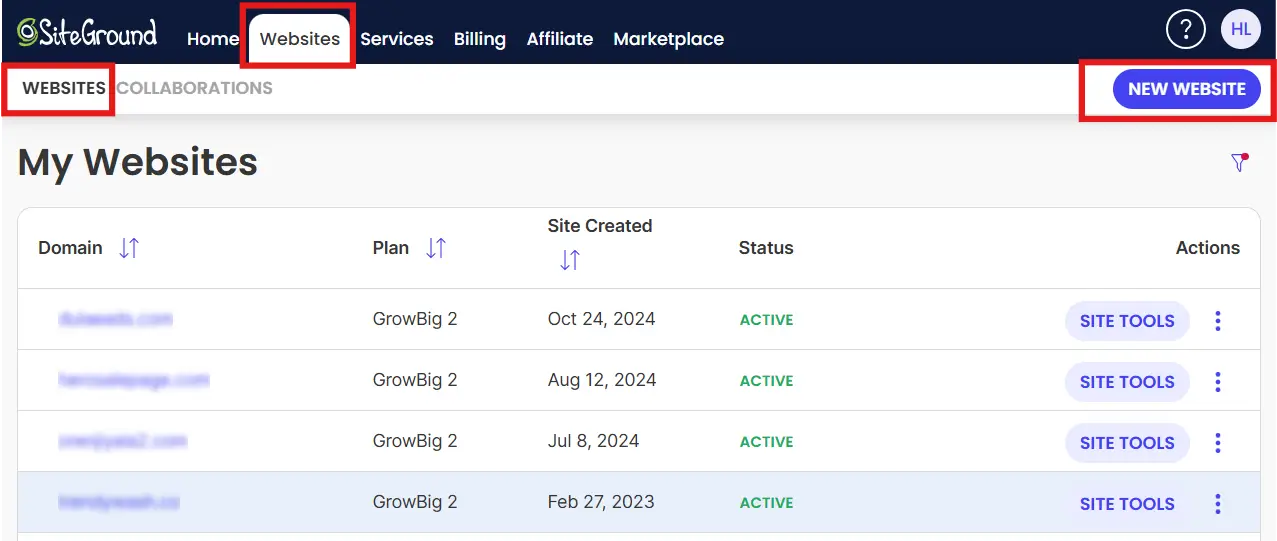1277x541 pixels.
Task: Click the SiteGround logo
Action: click(87, 33)
